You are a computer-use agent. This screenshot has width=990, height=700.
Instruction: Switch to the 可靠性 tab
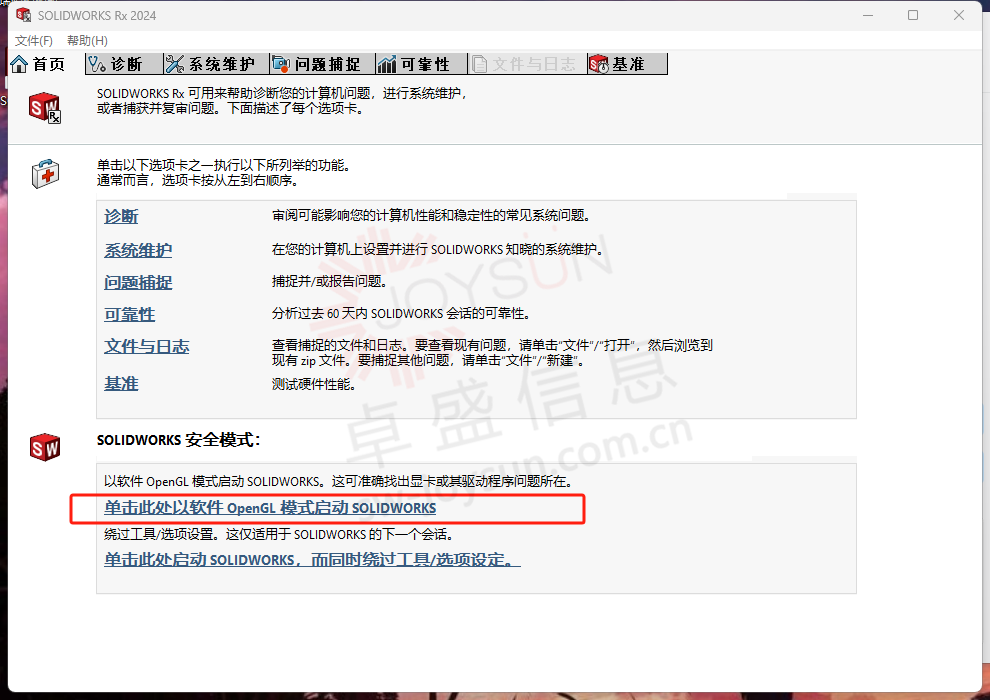(421, 64)
